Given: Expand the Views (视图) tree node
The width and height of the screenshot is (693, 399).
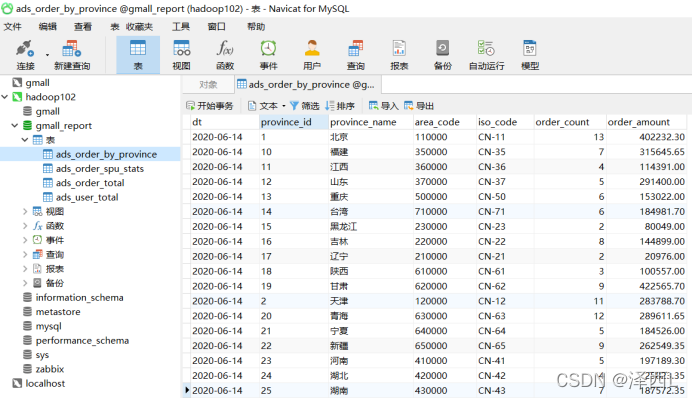Looking at the screenshot, I should click(x=25, y=212).
